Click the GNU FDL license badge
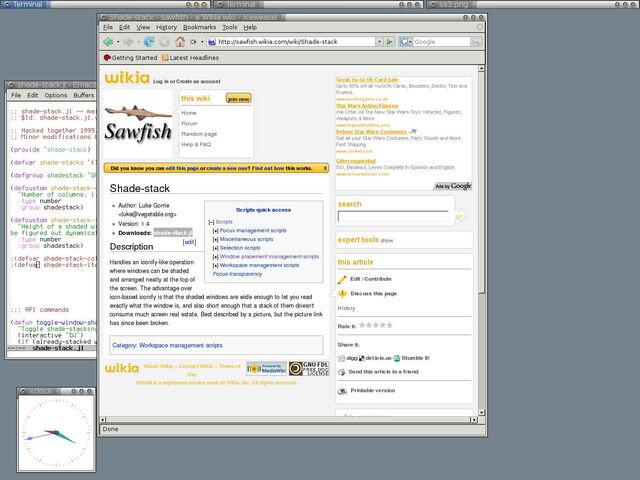This screenshot has width=640, height=480. pyautogui.click(x=309, y=369)
